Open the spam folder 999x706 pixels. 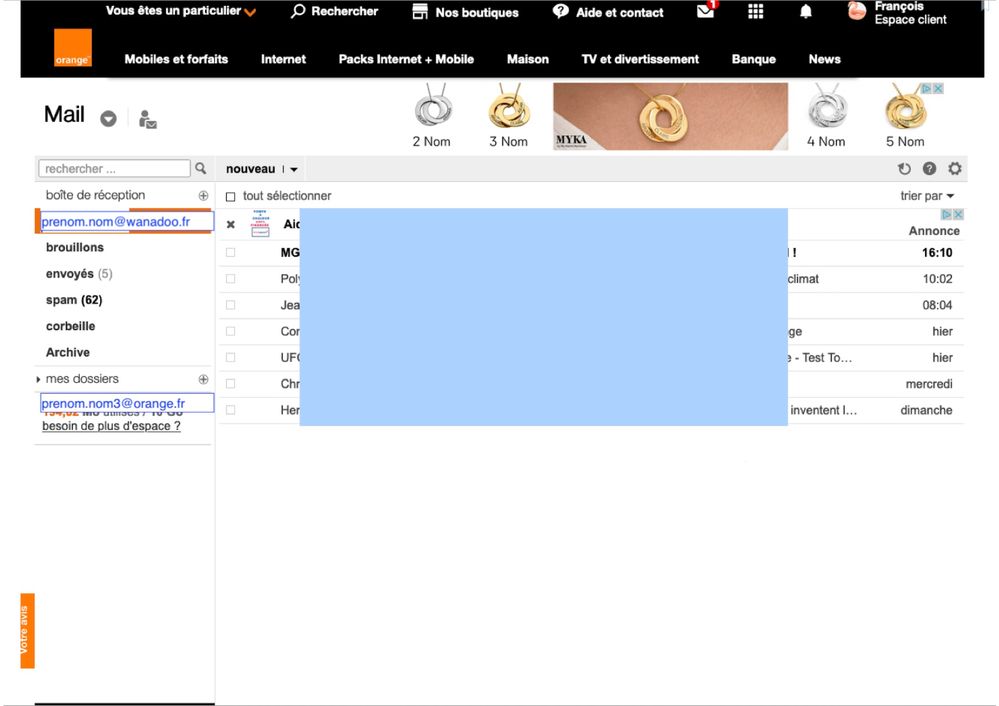tap(74, 300)
